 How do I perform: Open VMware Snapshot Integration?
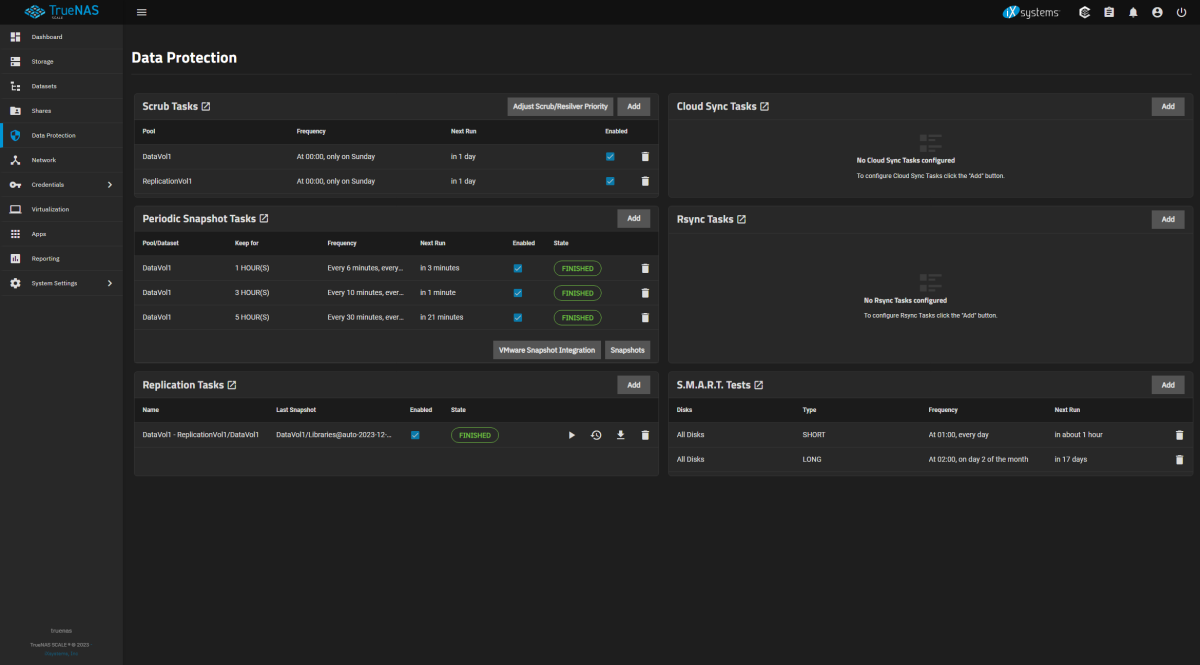coord(547,350)
